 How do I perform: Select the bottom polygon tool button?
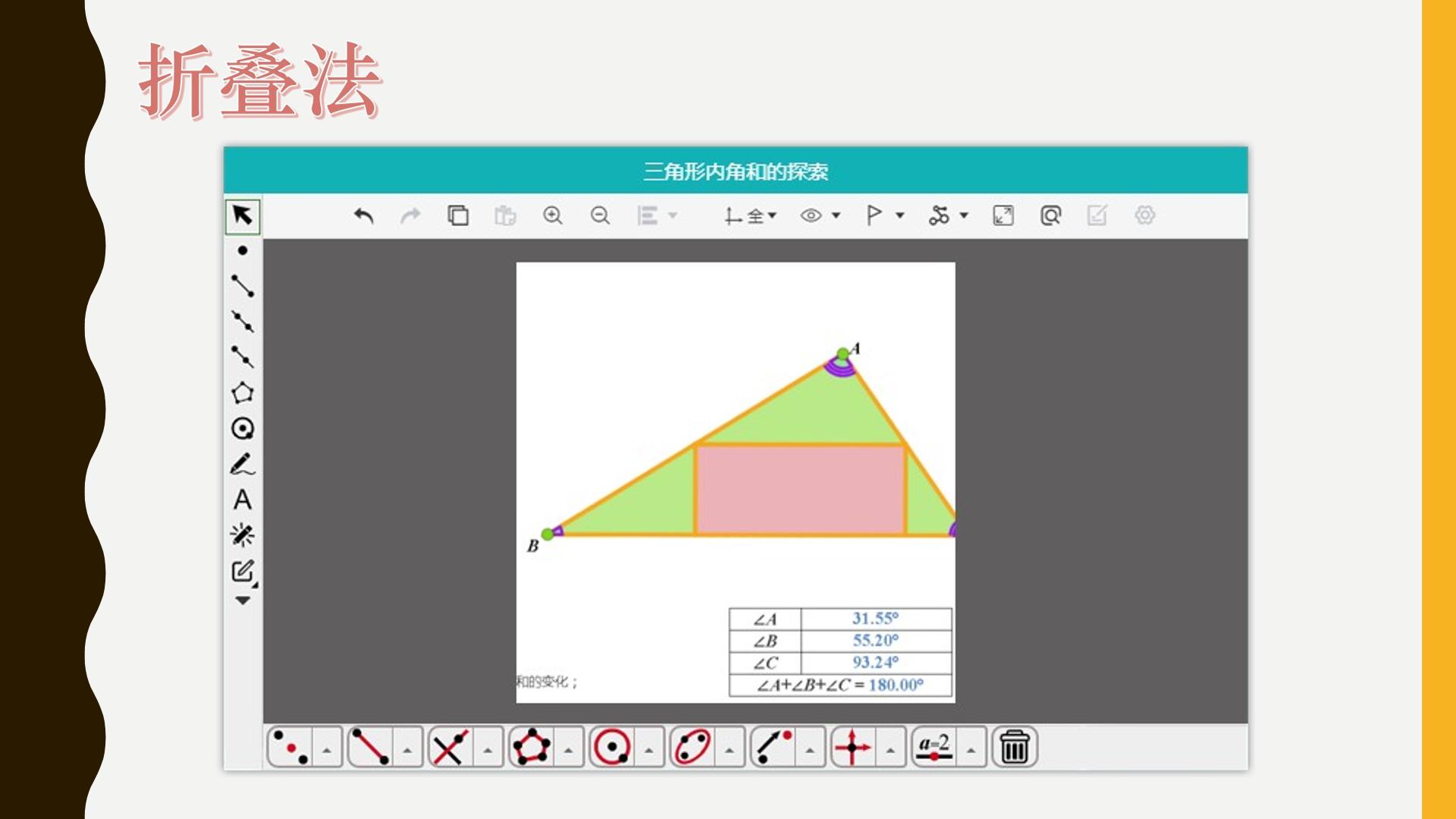tap(531, 748)
